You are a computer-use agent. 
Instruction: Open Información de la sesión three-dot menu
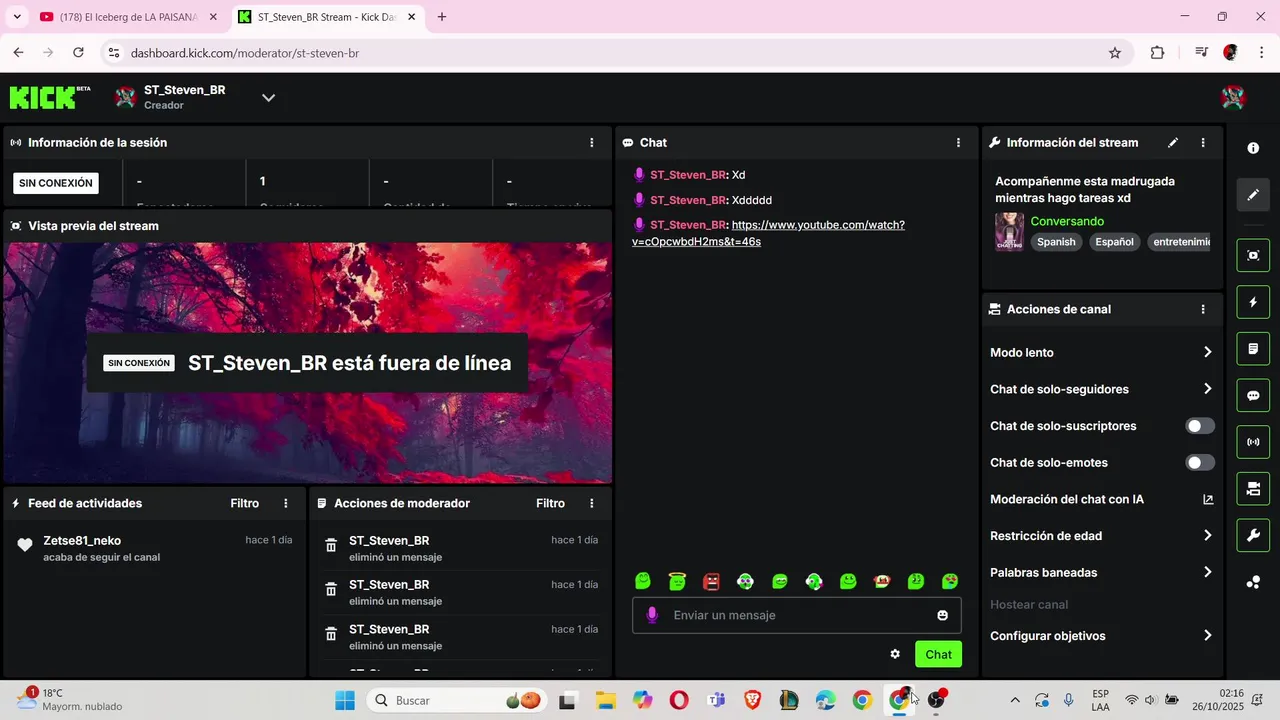592,143
